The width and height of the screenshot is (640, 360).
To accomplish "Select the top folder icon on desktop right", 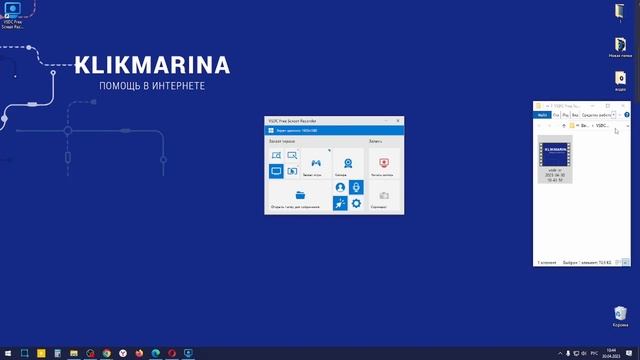I will [x=620, y=12].
